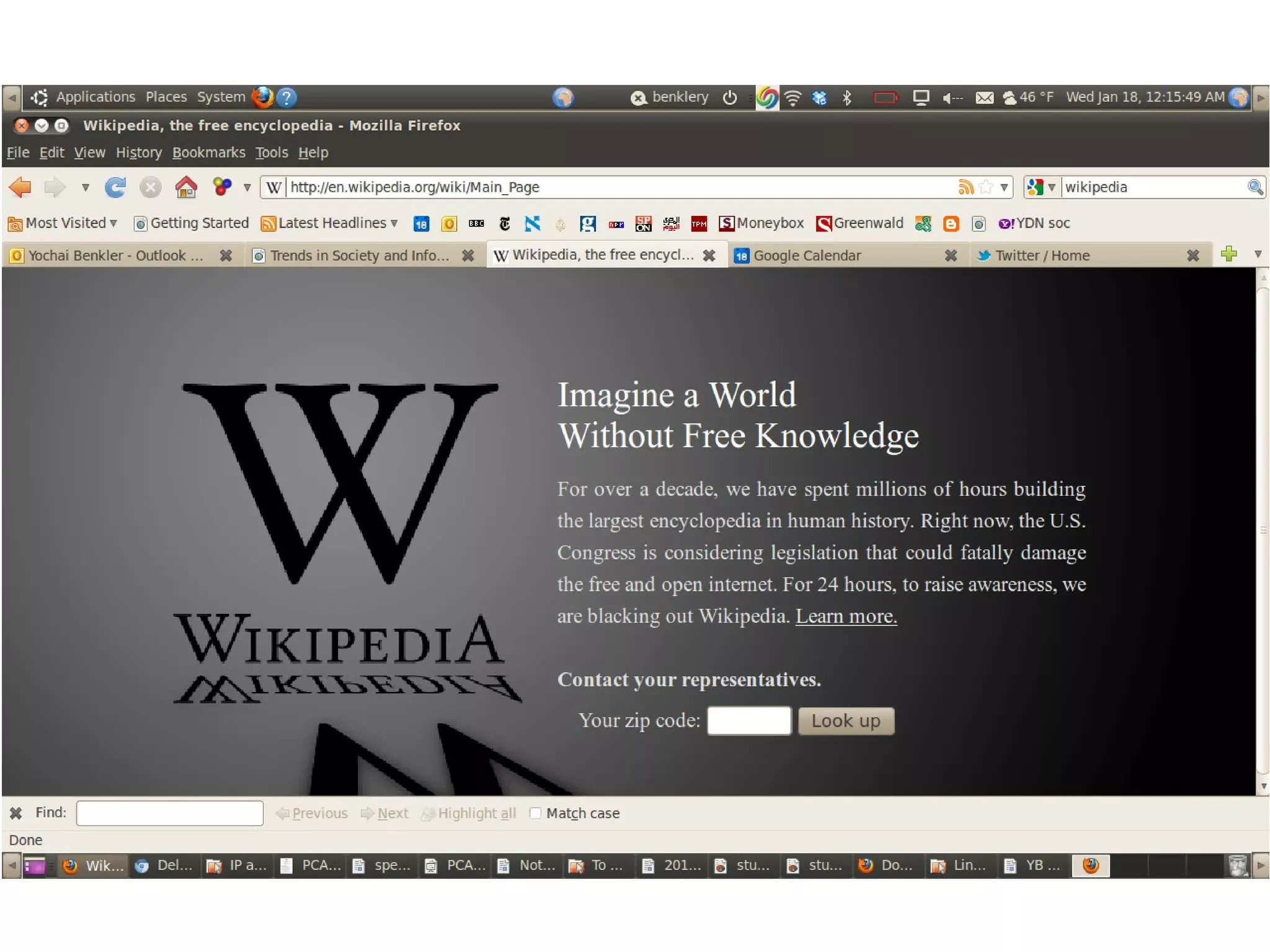Screen dimensions: 1270x952
Task: Click the RSS feed icon in address bar
Action: coord(965,187)
